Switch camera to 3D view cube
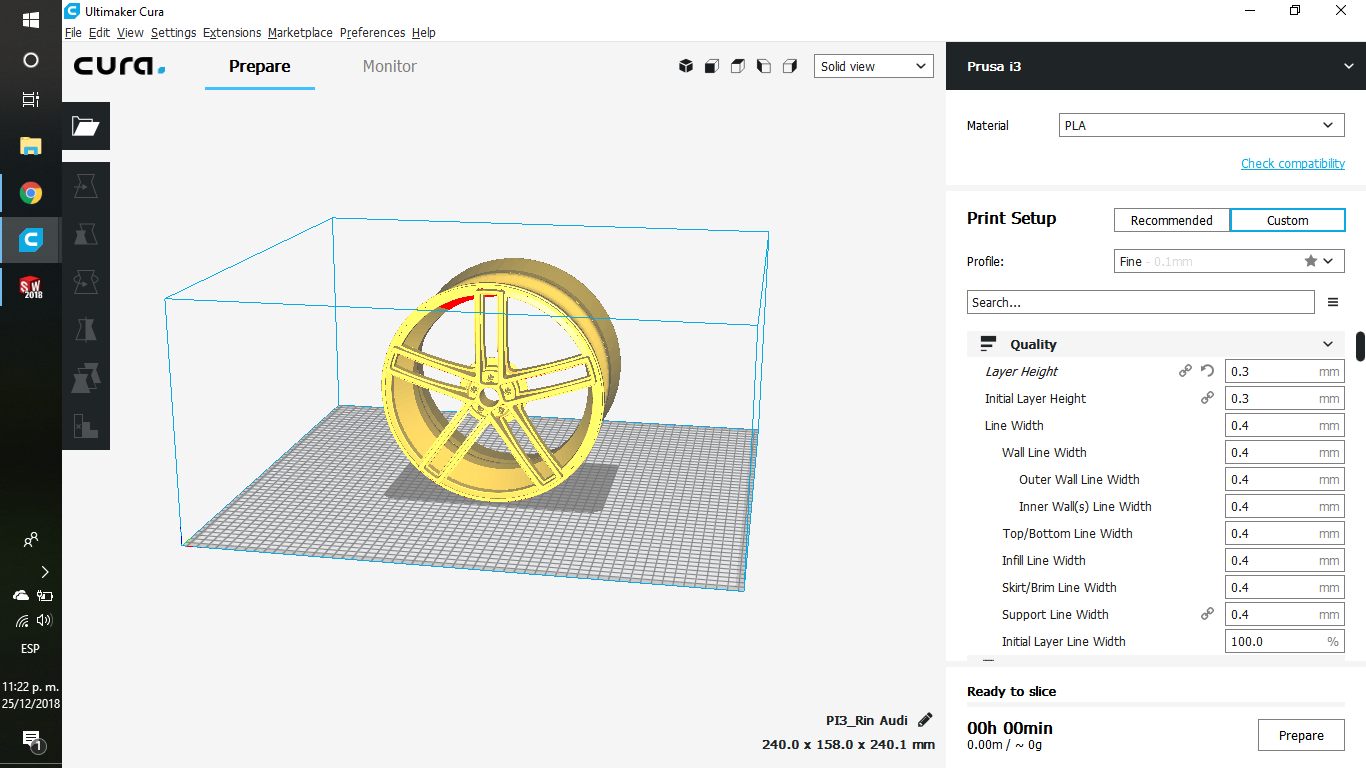 [686, 66]
